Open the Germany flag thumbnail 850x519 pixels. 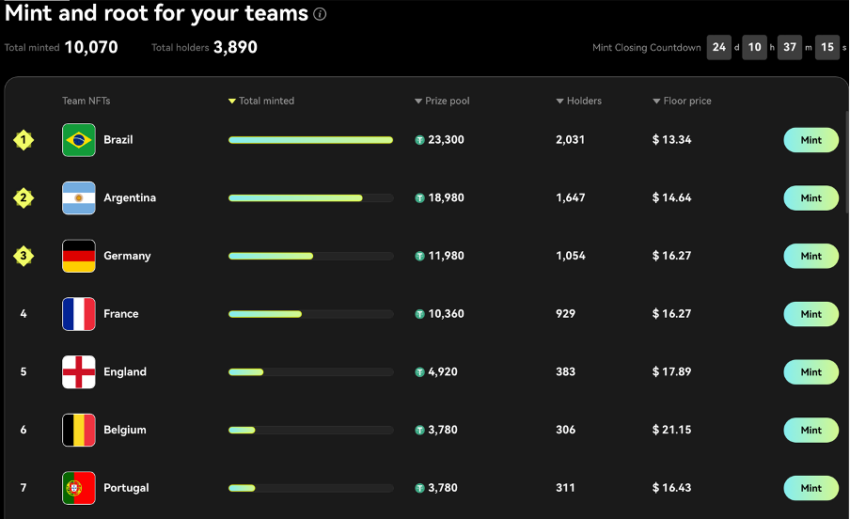(x=79, y=256)
